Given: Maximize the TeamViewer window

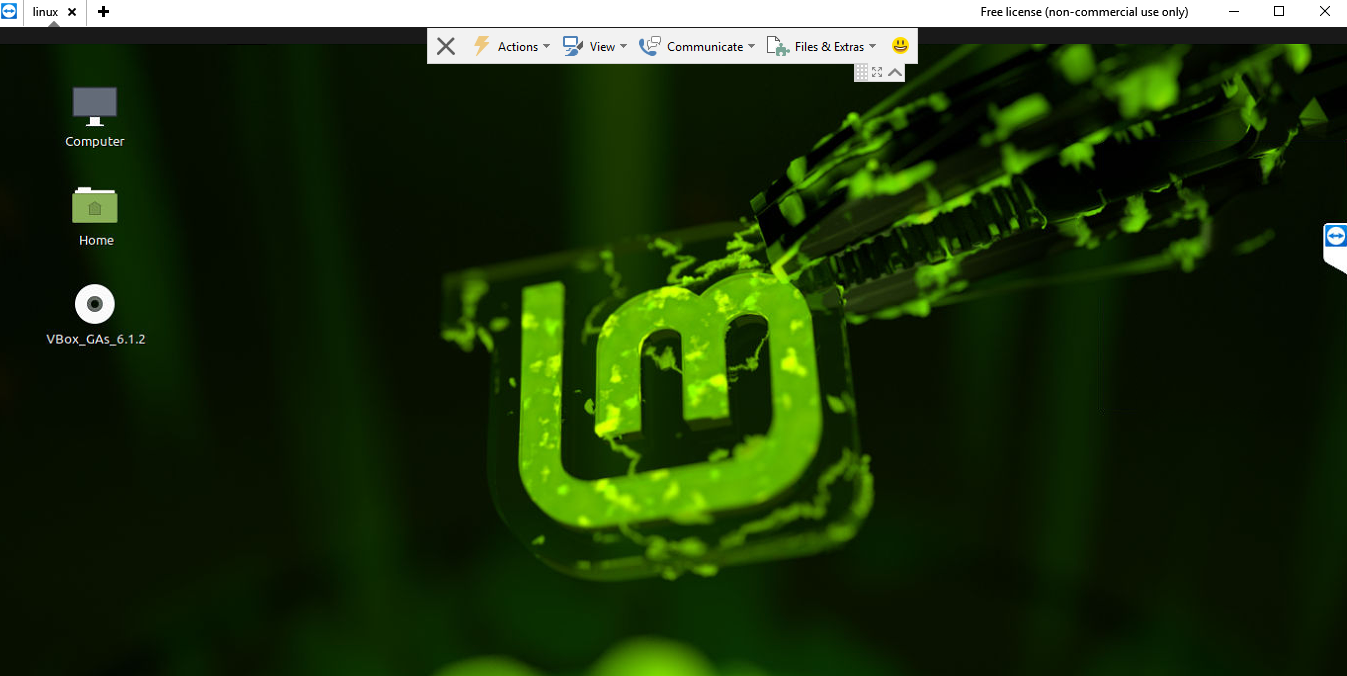Looking at the screenshot, I should [1279, 12].
